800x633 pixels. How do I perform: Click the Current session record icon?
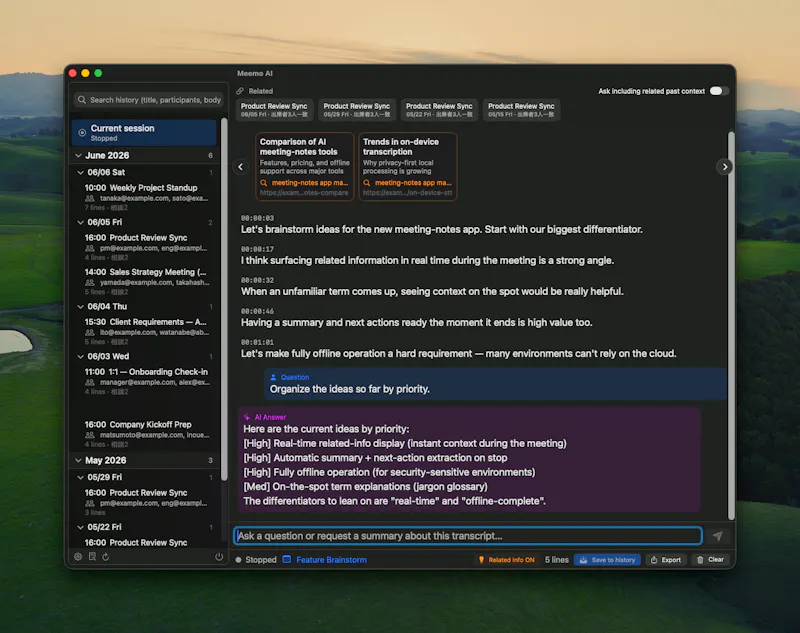tap(82, 133)
